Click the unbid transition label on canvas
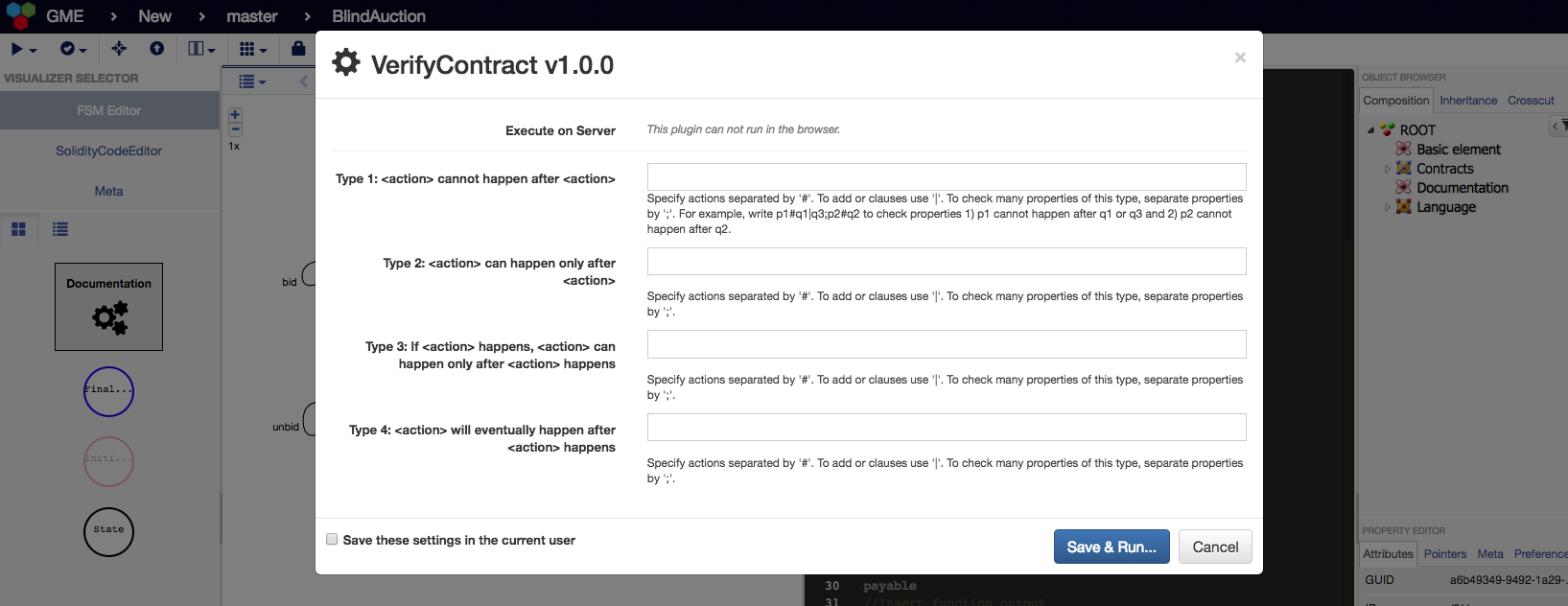 (286, 427)
